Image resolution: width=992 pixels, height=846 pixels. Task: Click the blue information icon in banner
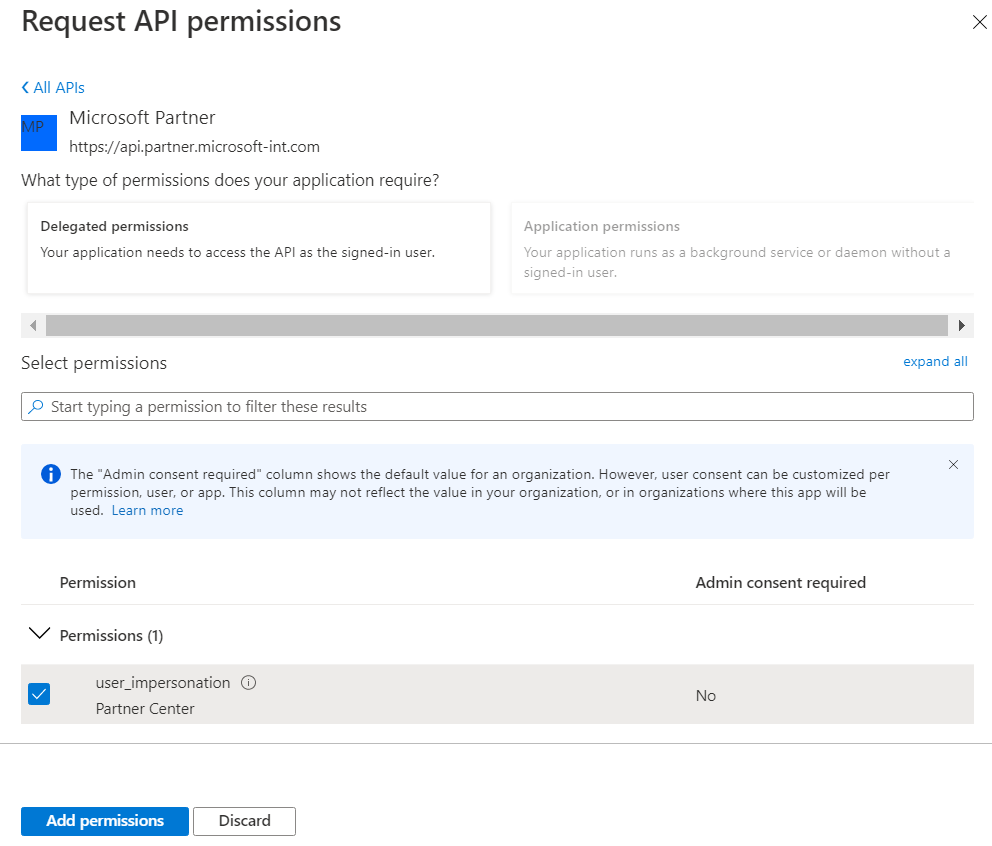(51, 473)
